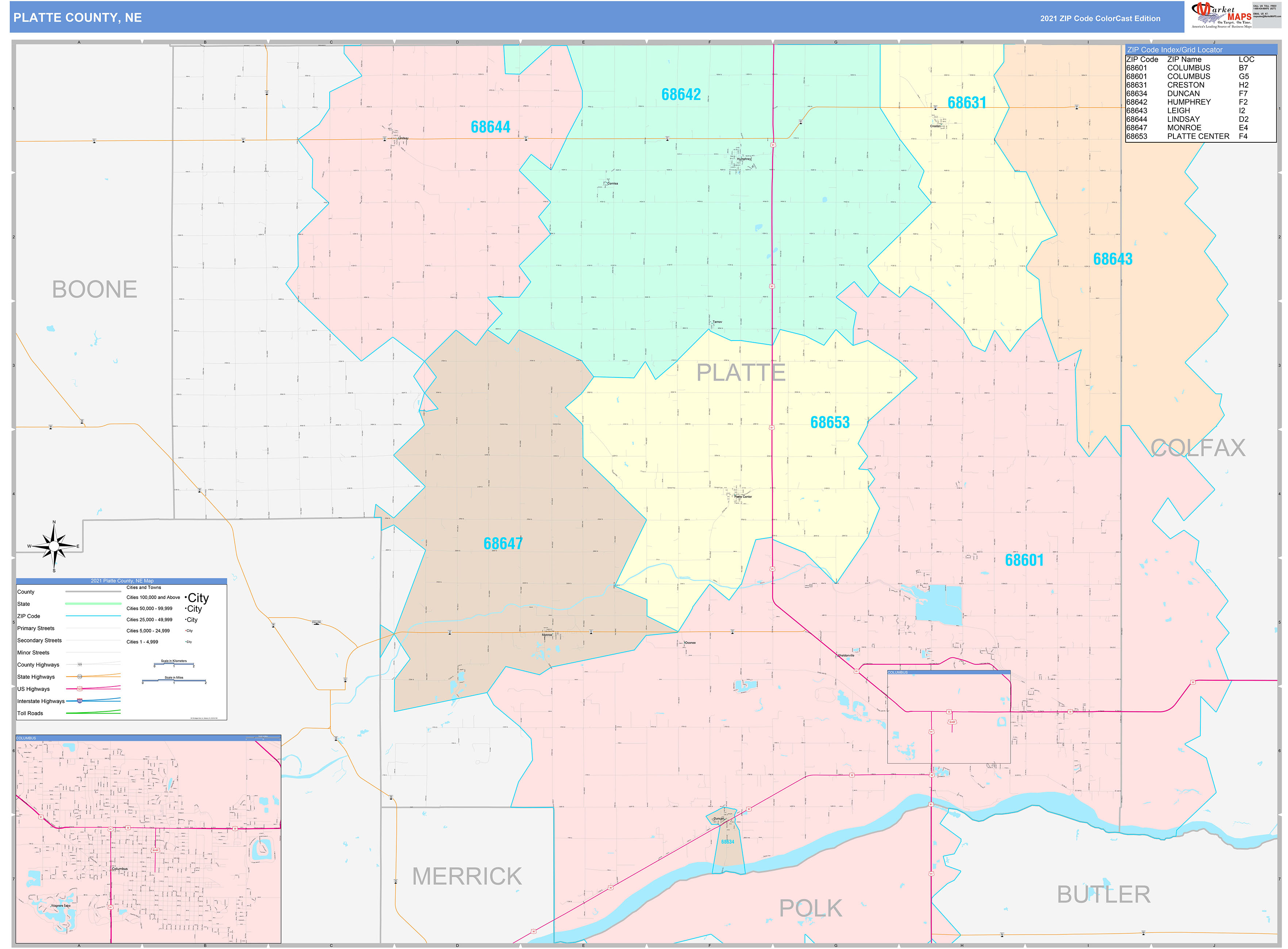This screenshot has width=1288, height=949.
Task: Click 'Cities 100,000 and Above' legend entry
Action: point(153,598)
